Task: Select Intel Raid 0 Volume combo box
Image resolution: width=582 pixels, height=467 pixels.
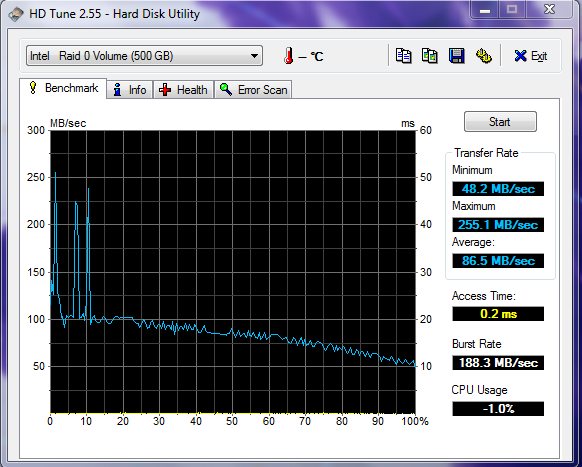Action: pyautogui.click(x=144, y=56)
